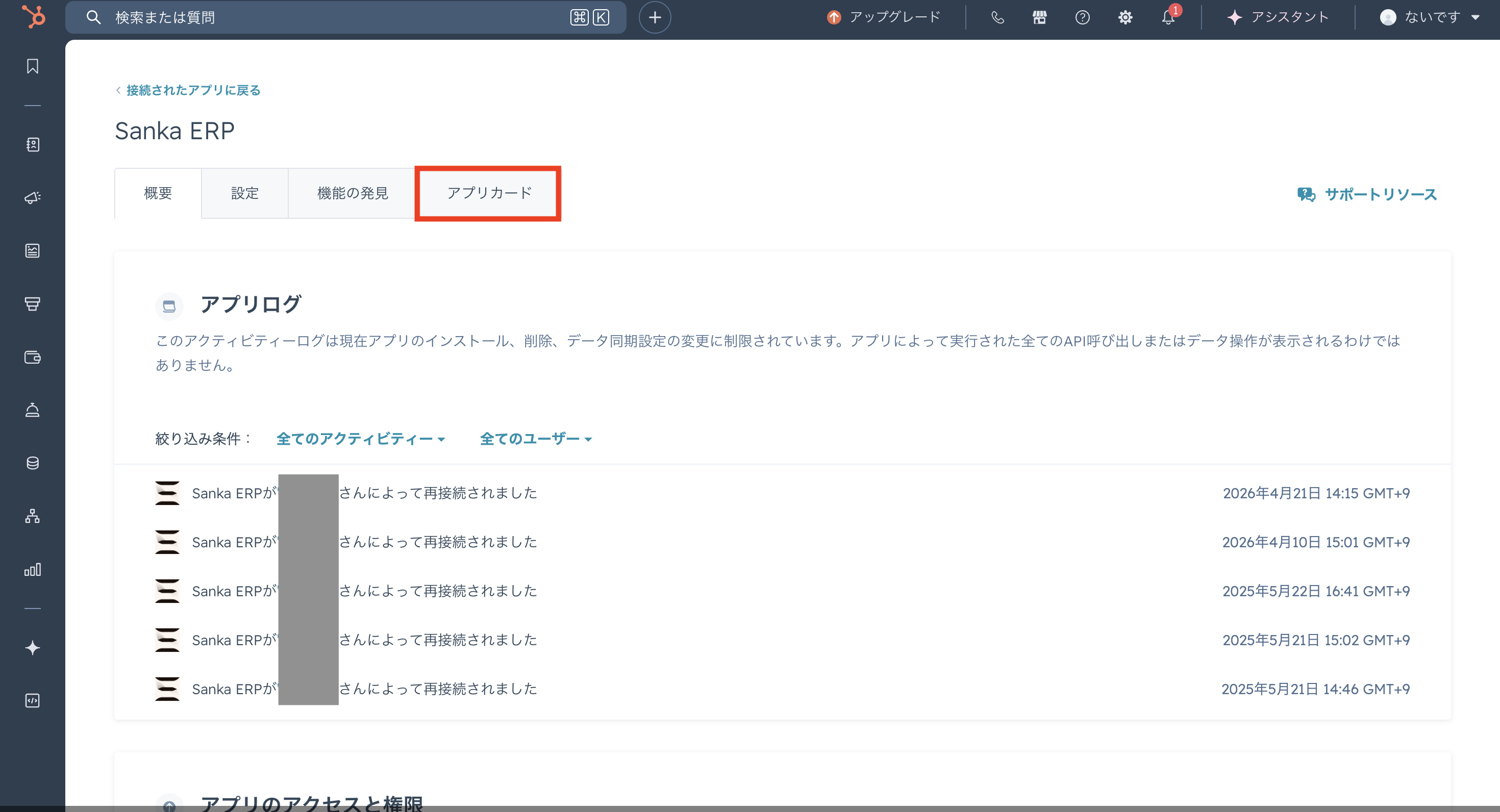Open the help question mark icon
The width and height of the screenshot is (1500, 812).
(x=1082, y=17)
